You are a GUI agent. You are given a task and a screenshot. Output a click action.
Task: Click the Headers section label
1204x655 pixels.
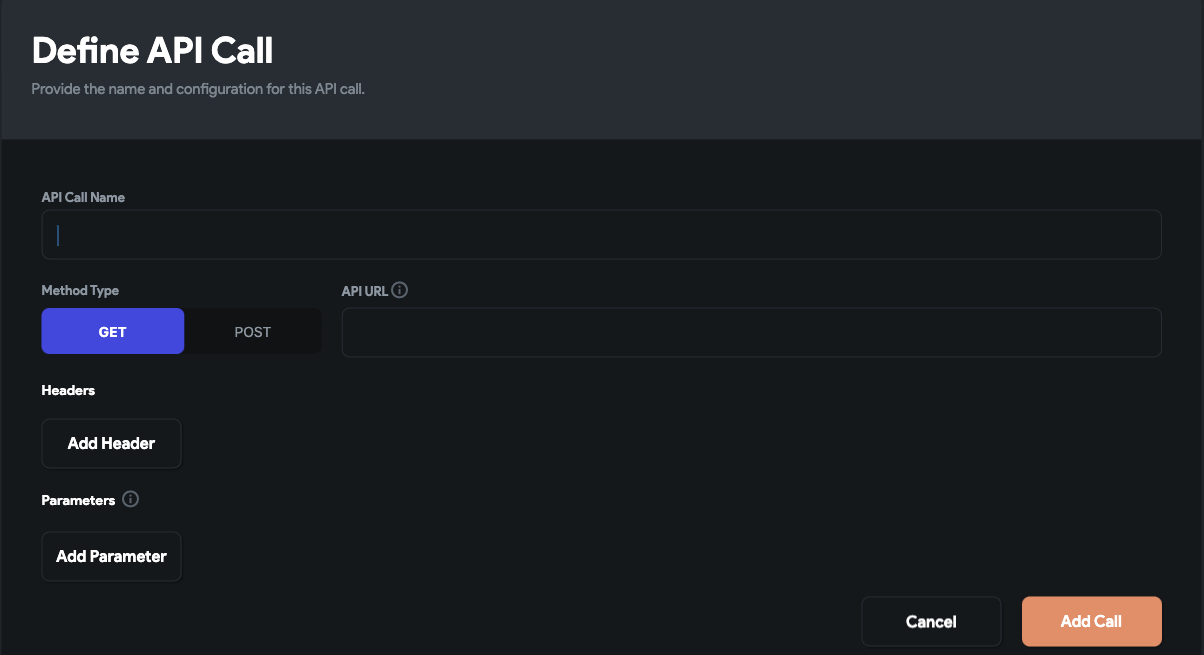[68, 390]
